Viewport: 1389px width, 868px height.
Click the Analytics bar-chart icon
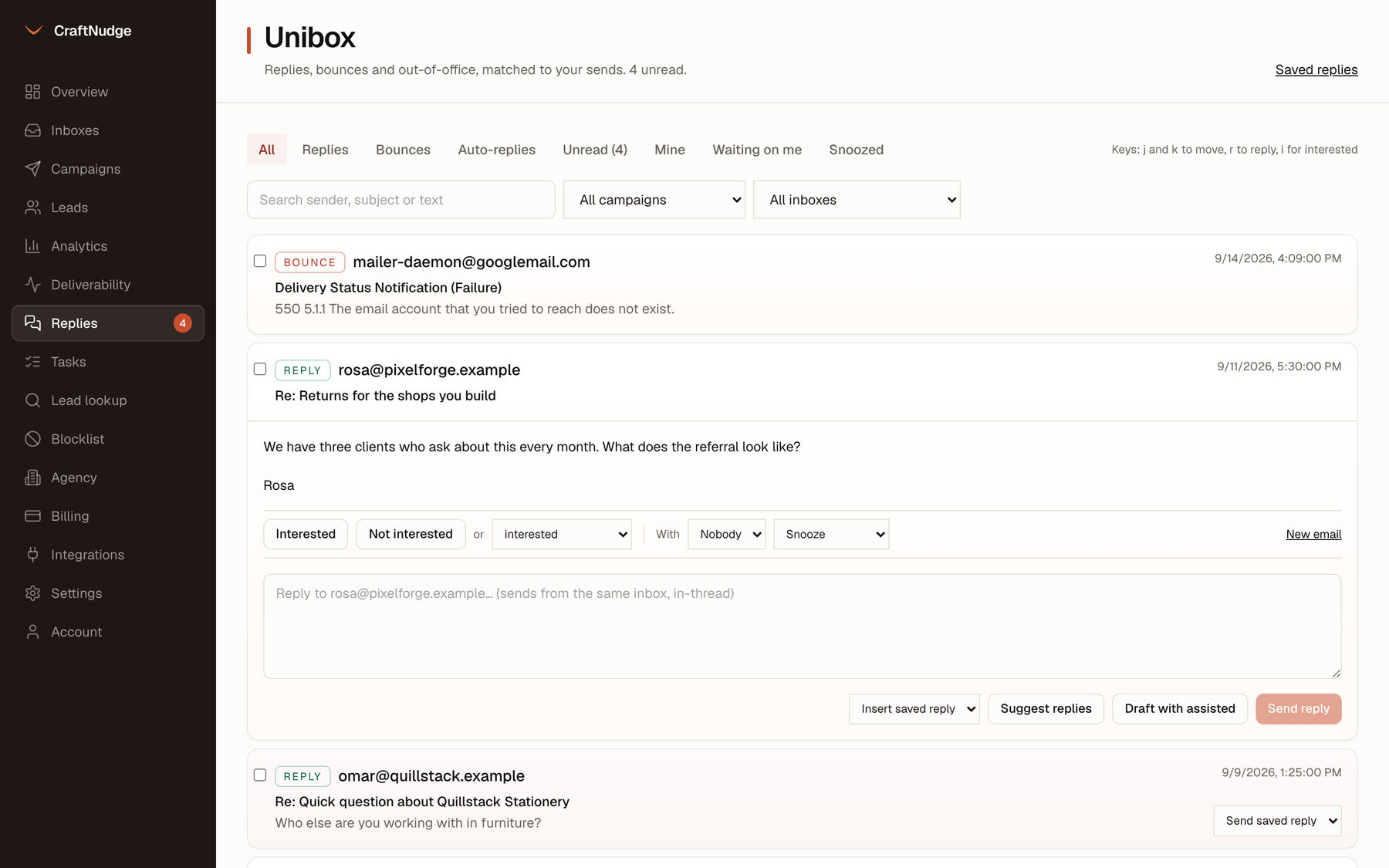point(32,246)
